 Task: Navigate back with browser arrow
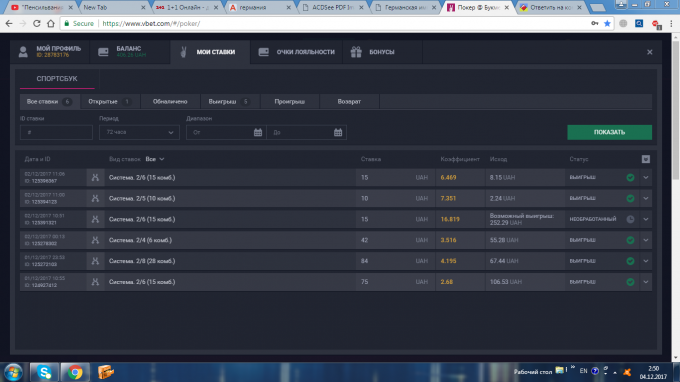(x=9, y=23)
